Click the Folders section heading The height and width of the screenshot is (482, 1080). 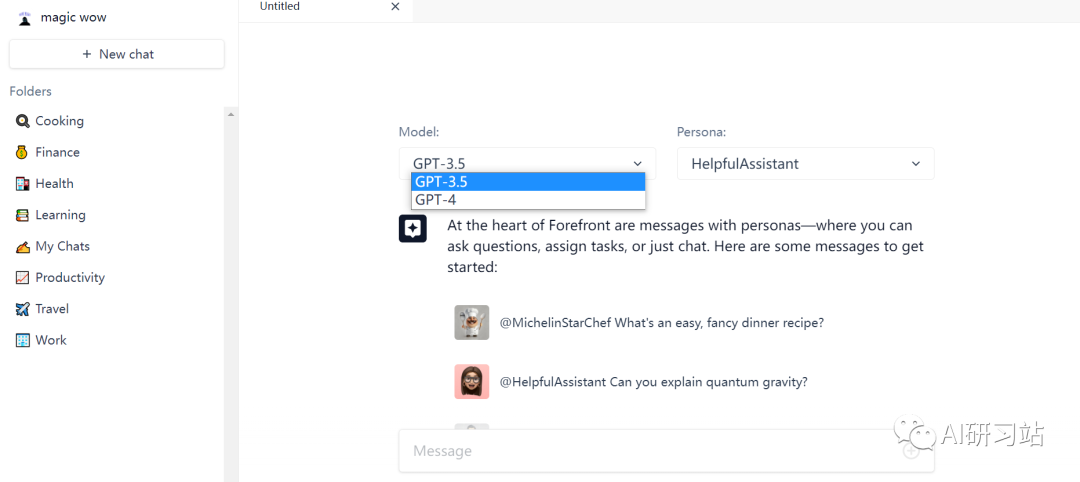coord(30,92)
